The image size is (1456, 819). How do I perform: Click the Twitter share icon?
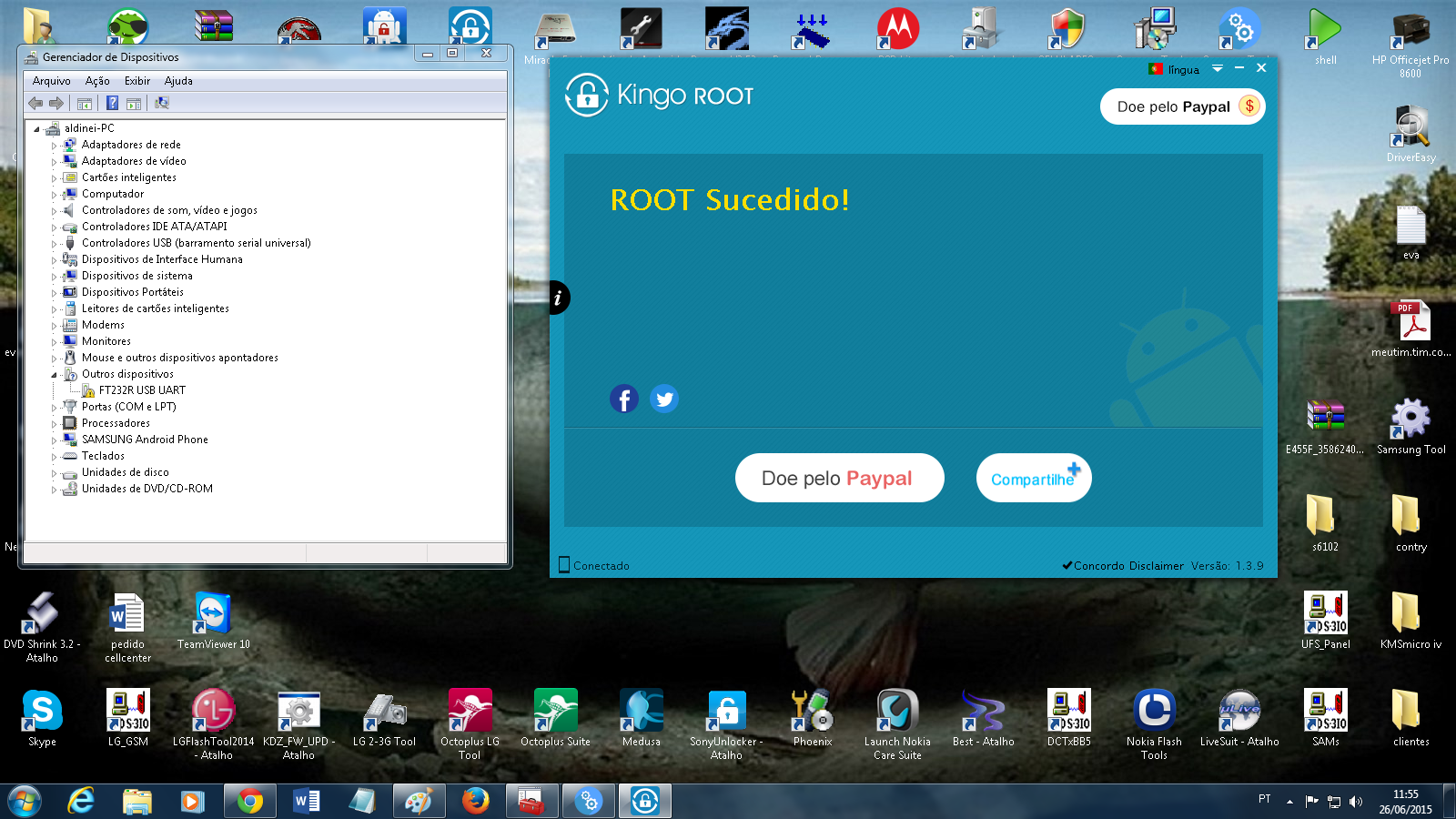point(664,399)
